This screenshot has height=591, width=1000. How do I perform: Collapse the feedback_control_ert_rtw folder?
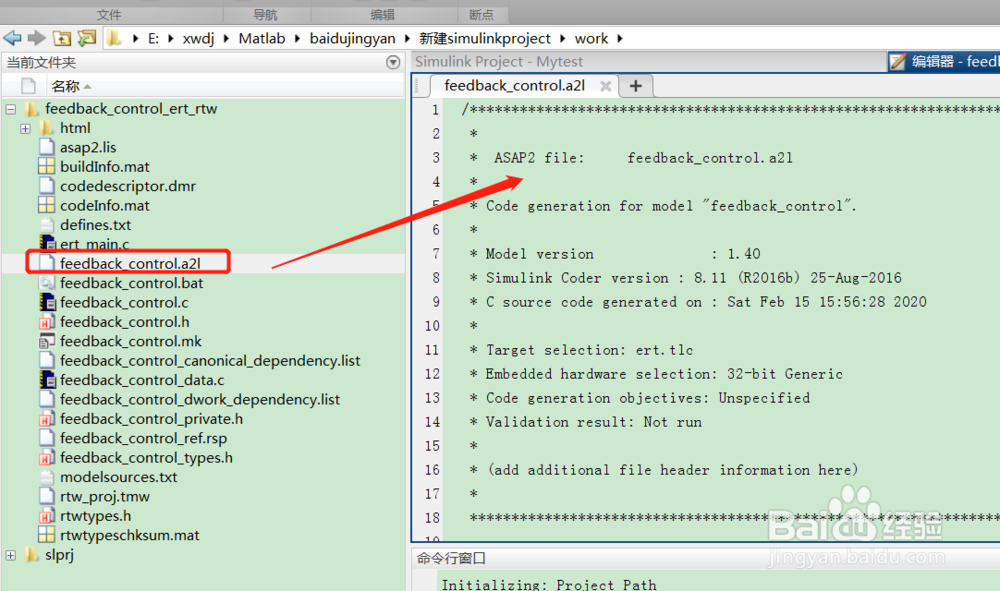(x=10, y=108)
